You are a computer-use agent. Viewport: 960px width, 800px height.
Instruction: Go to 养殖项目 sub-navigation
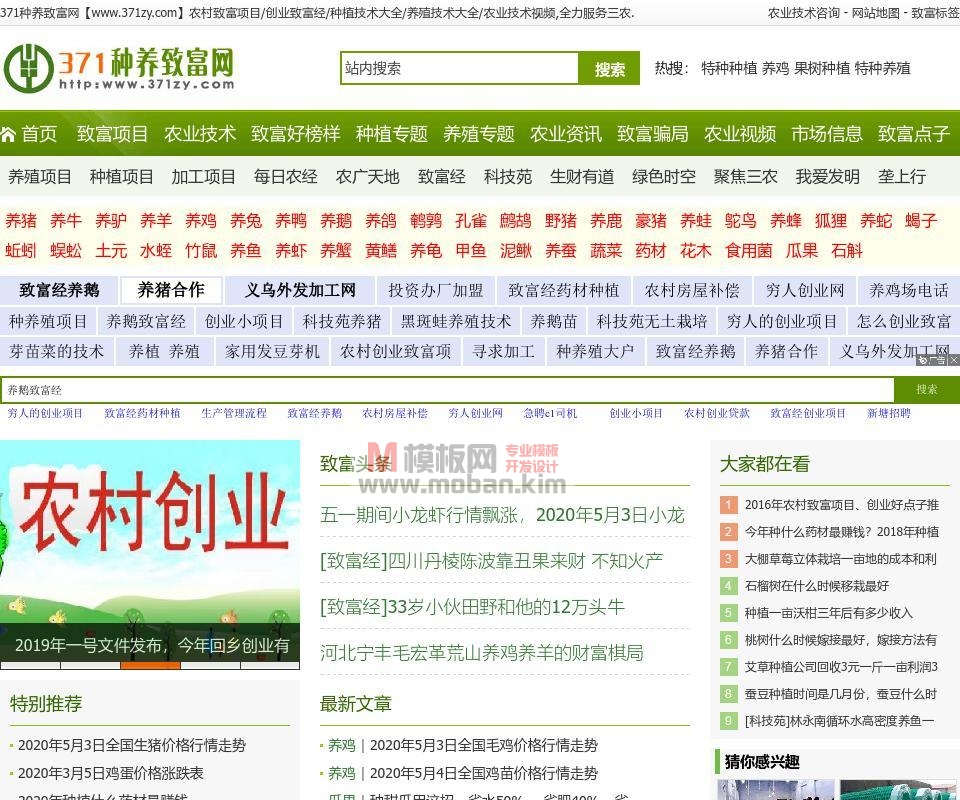point(40,177)
